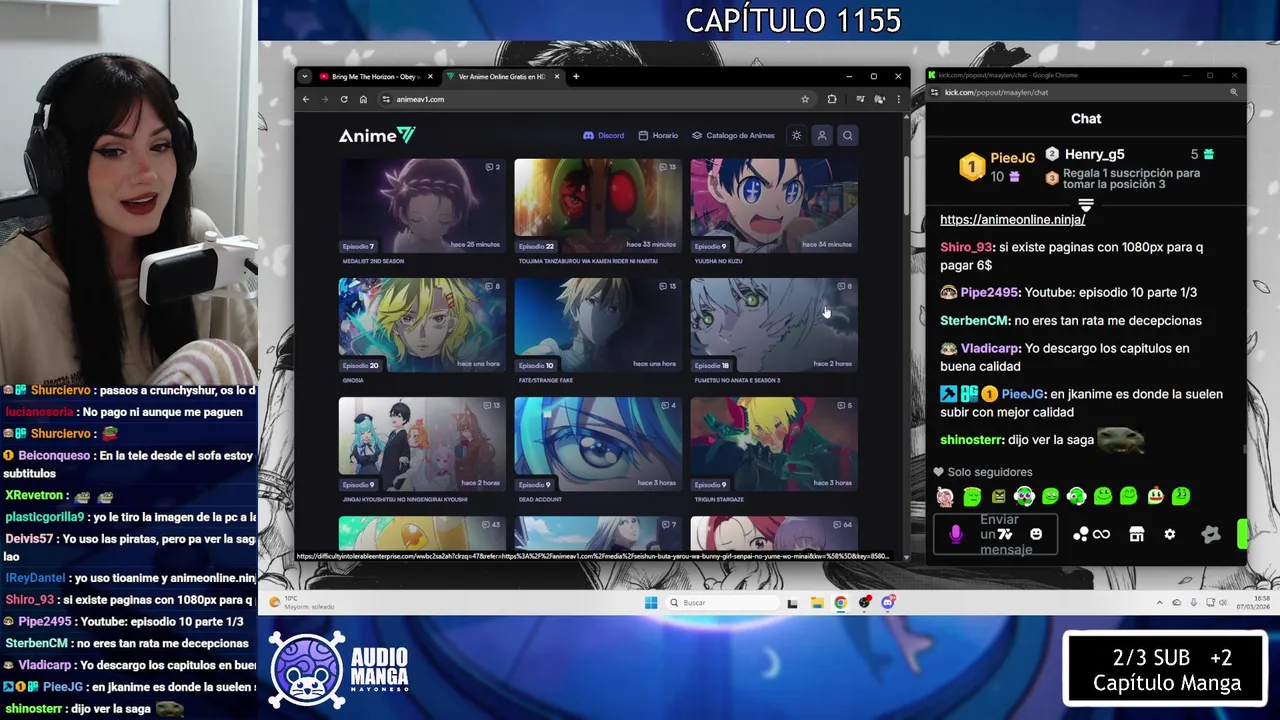The height and width of the screenshot is (720, 1280).
Task: Open Jingai Kyoushitsu no Ningengirai Kyoushi thumbnail
Action: [422, 444]
